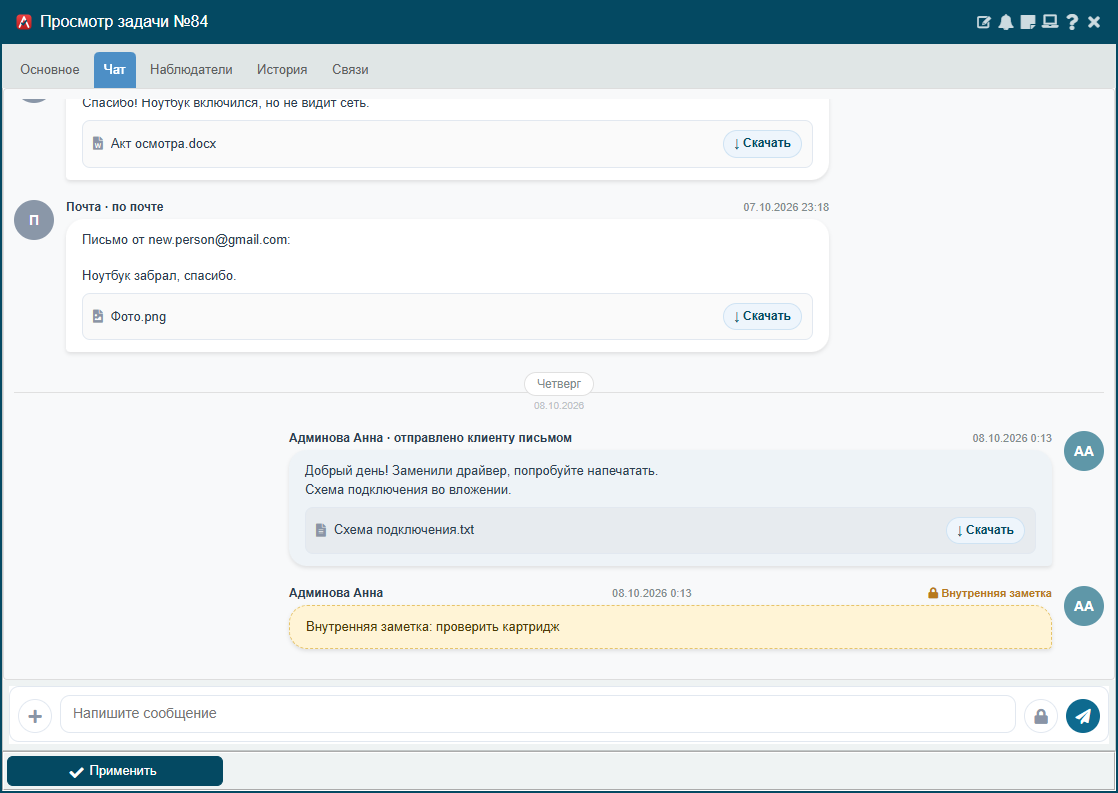Go to the «История» tab
1118x793 pixels.
click(x=282, y=69)
